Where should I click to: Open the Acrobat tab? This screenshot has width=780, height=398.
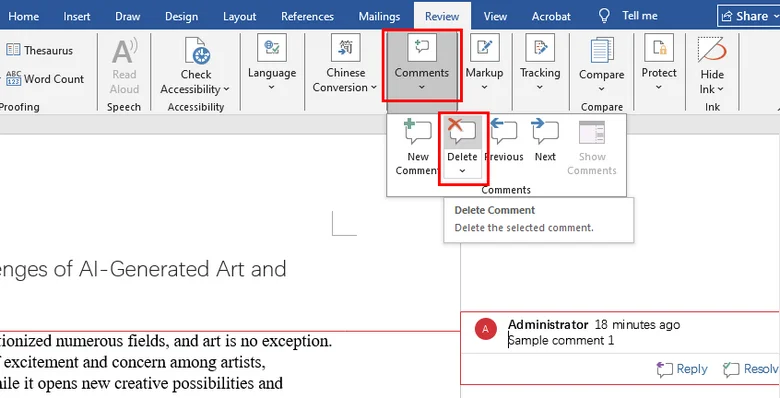551,16
